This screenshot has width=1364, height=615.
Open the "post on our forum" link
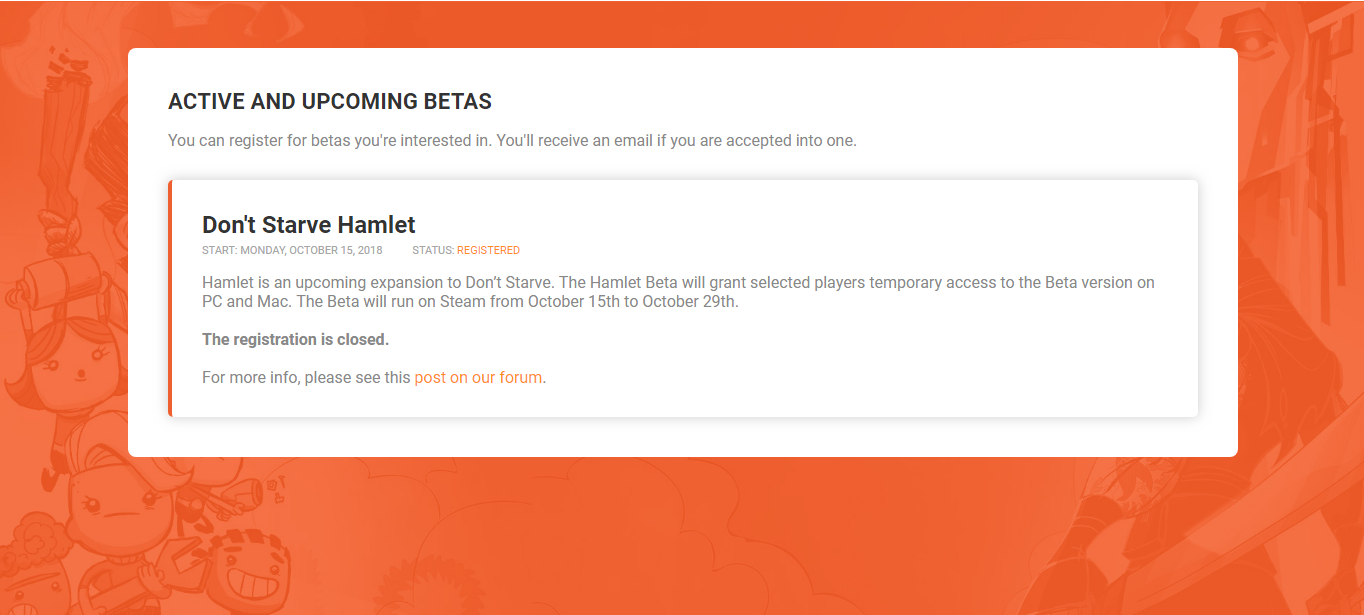(478, 378)
